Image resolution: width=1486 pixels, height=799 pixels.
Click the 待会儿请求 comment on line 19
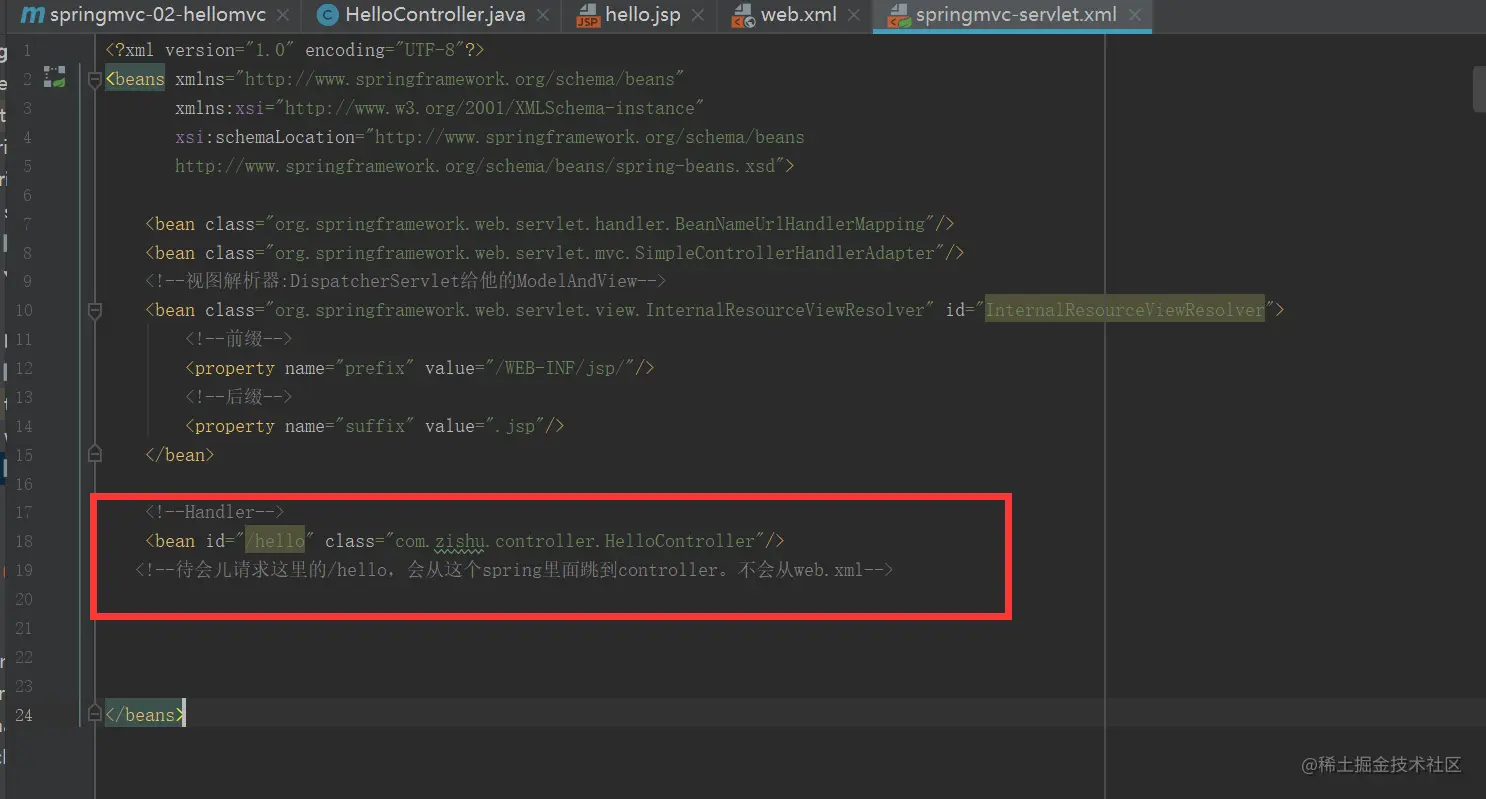click(514, 570)
